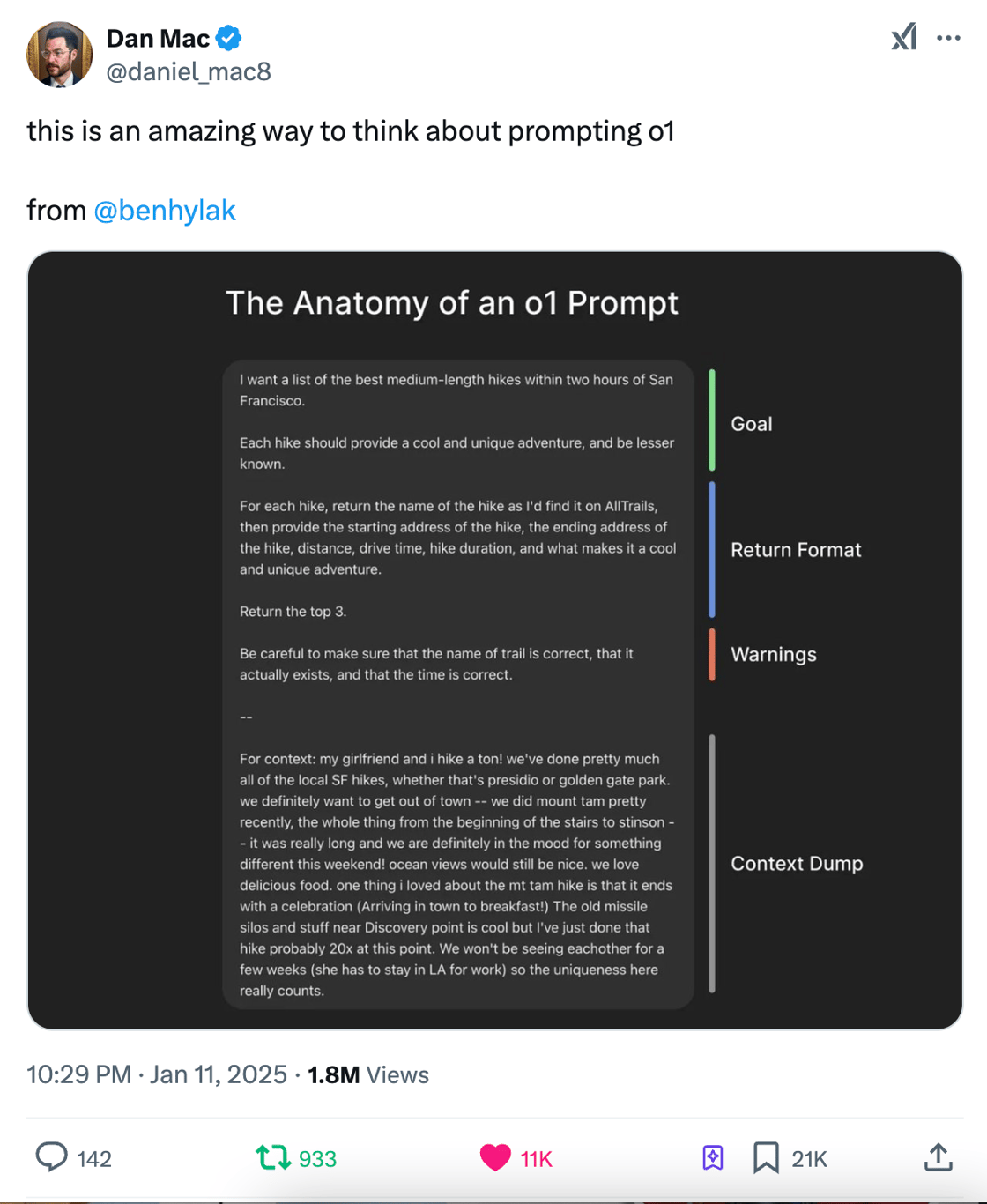This screenshot has height=1204, width=987.
Task: Click the 11K likes count
Action: point(536,1159)
